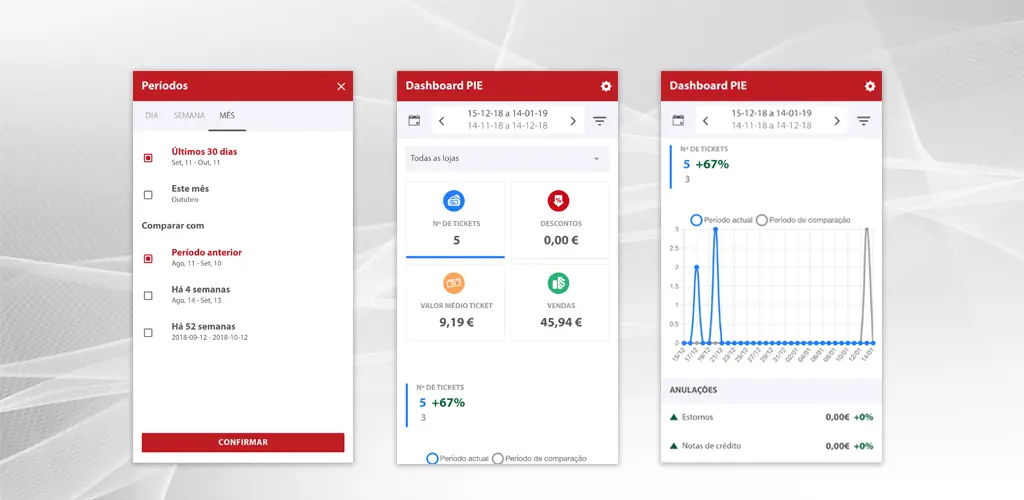Click the chart point at value 2 on 17/12
Screen dimensions: 1024x500
point(697,267)
